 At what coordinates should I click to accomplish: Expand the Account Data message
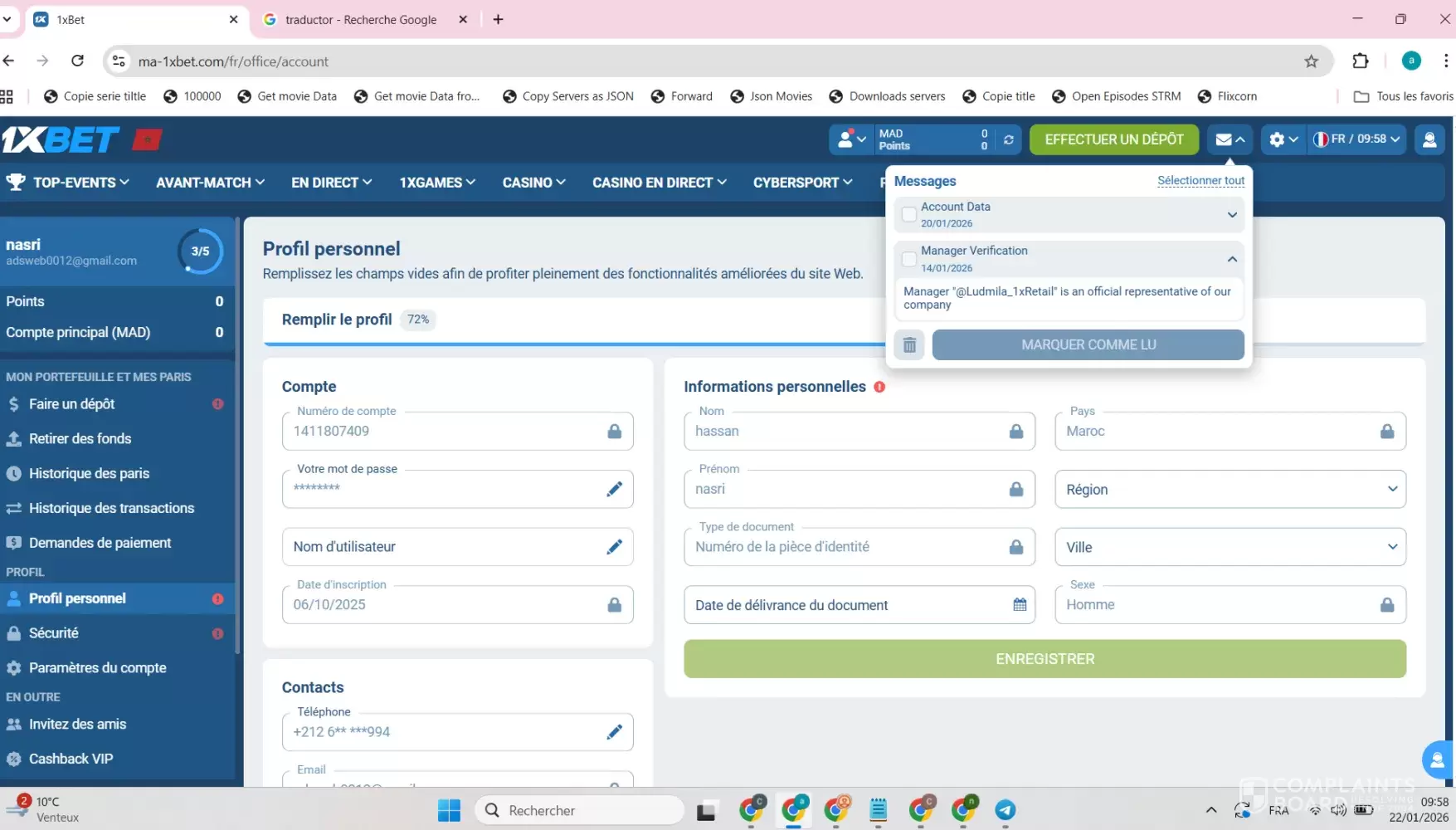1232,215
